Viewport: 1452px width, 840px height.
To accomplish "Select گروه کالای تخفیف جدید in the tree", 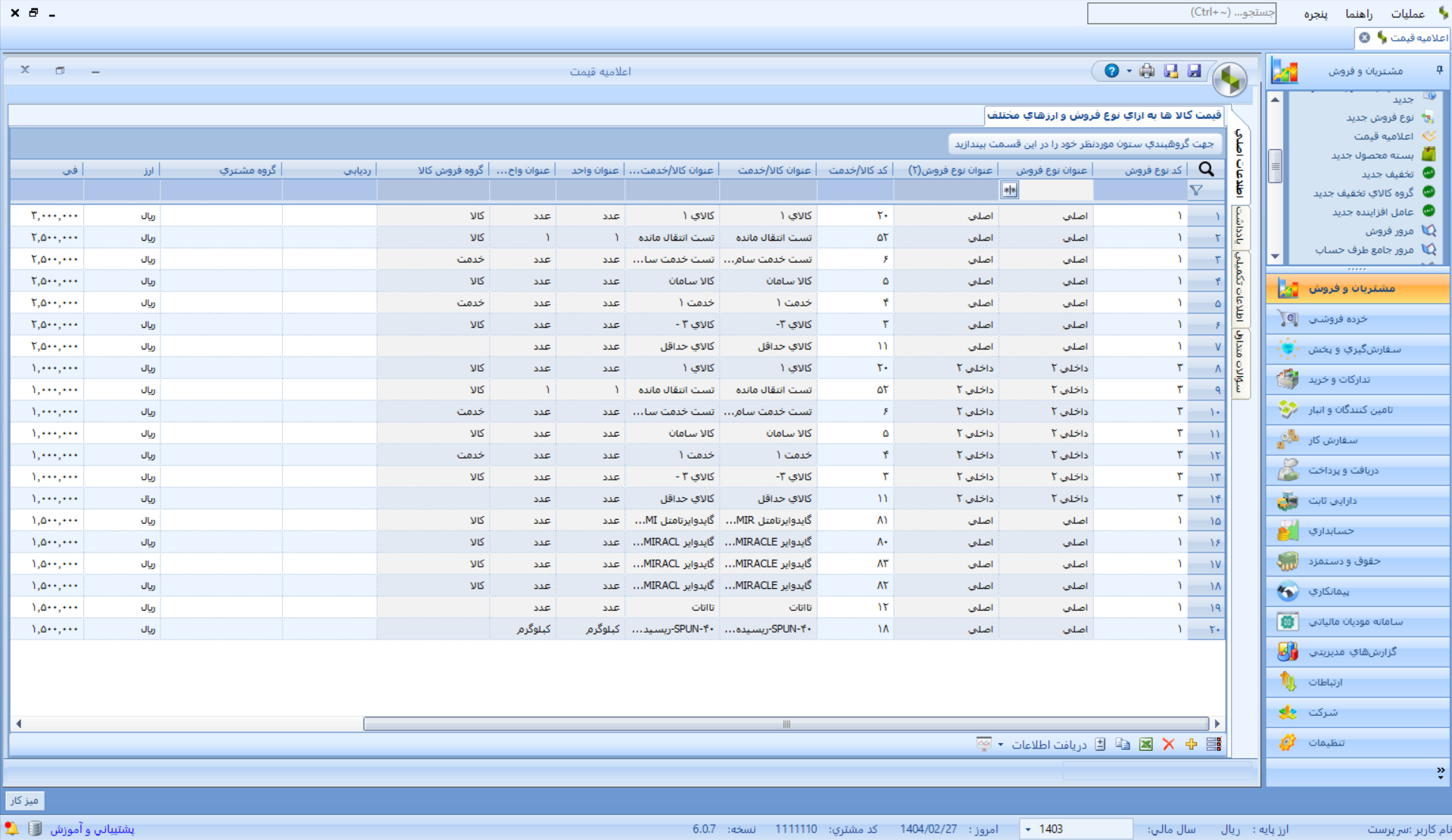I will pyautogui.click(x=1363, y=193).
